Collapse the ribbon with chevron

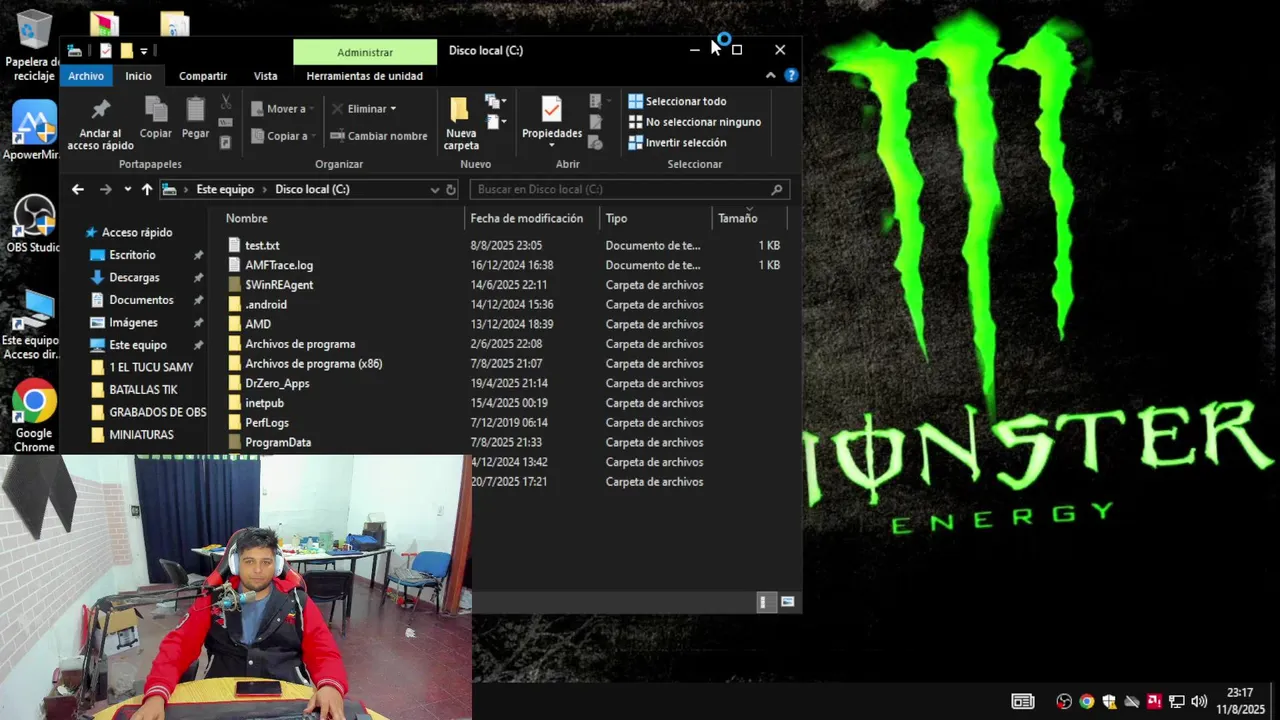point(770,75)
